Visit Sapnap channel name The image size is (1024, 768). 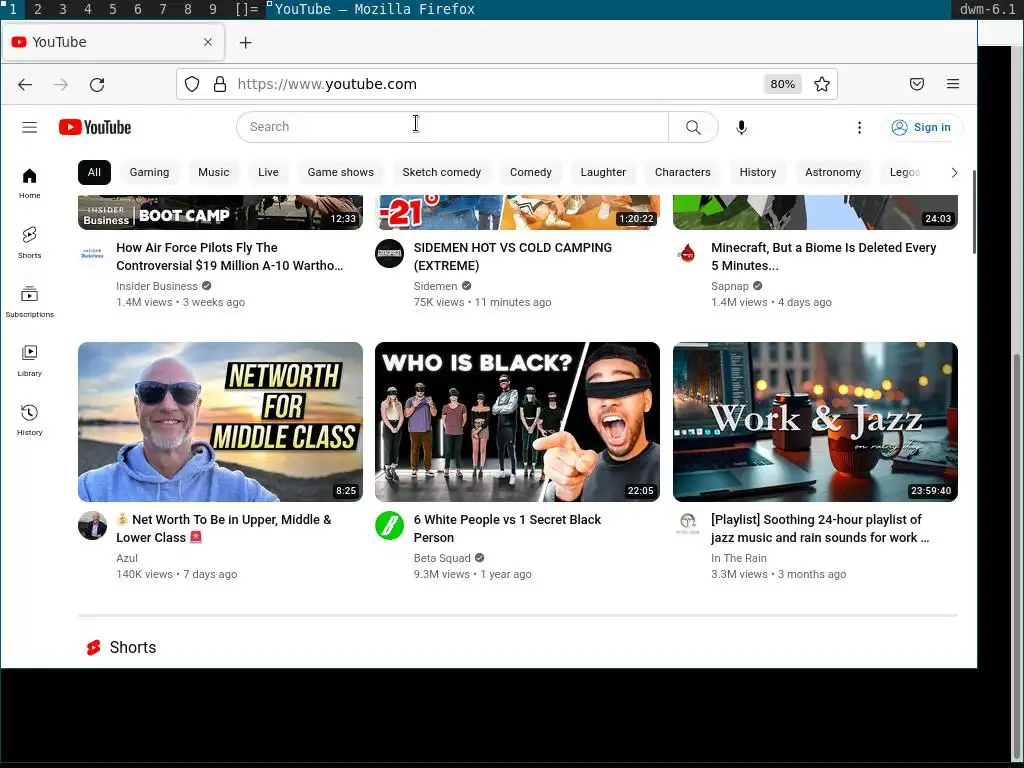[x=729, y=286]
